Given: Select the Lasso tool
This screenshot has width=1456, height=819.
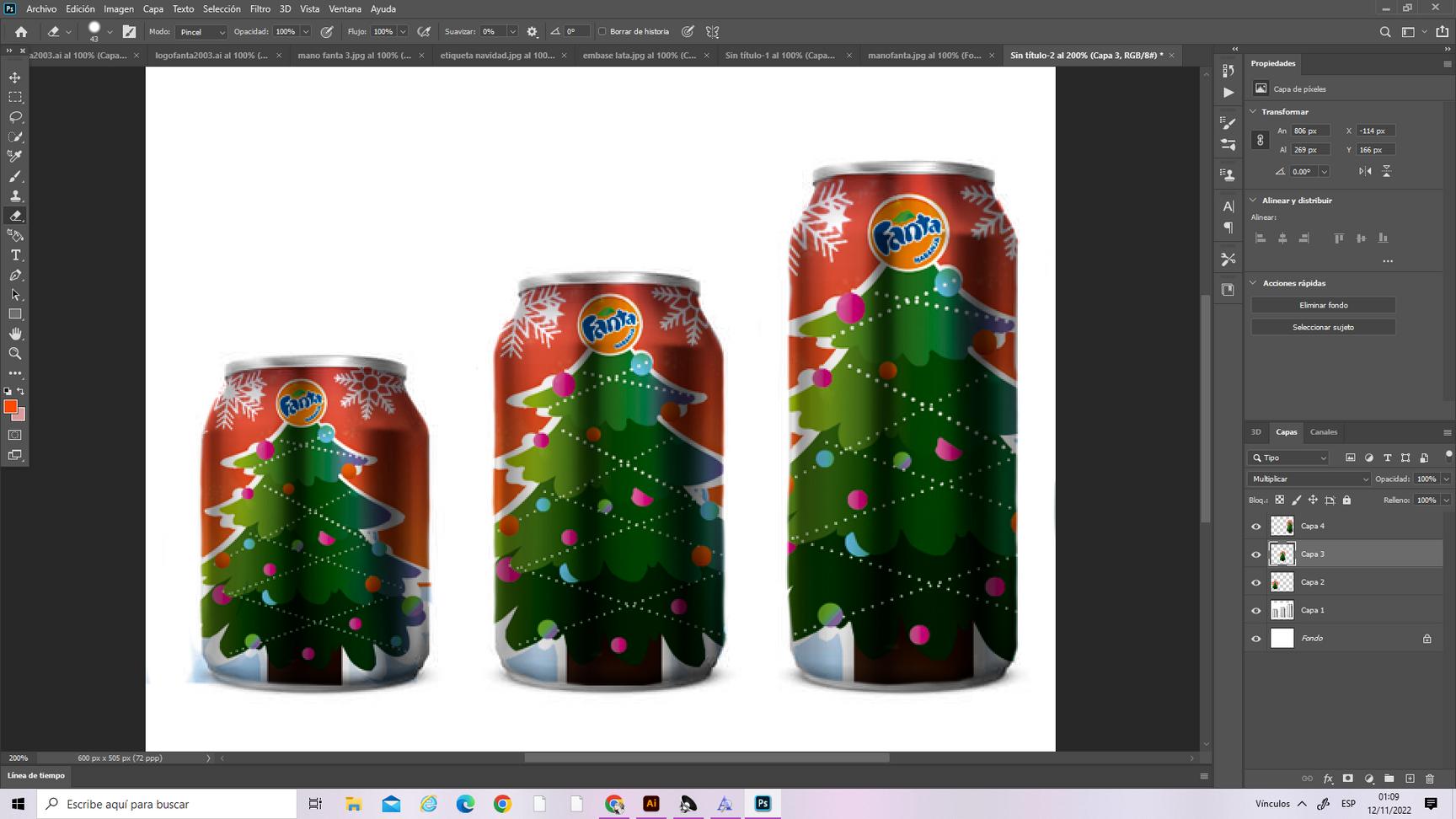Looking at the screenshot, I should pos(15,117).
